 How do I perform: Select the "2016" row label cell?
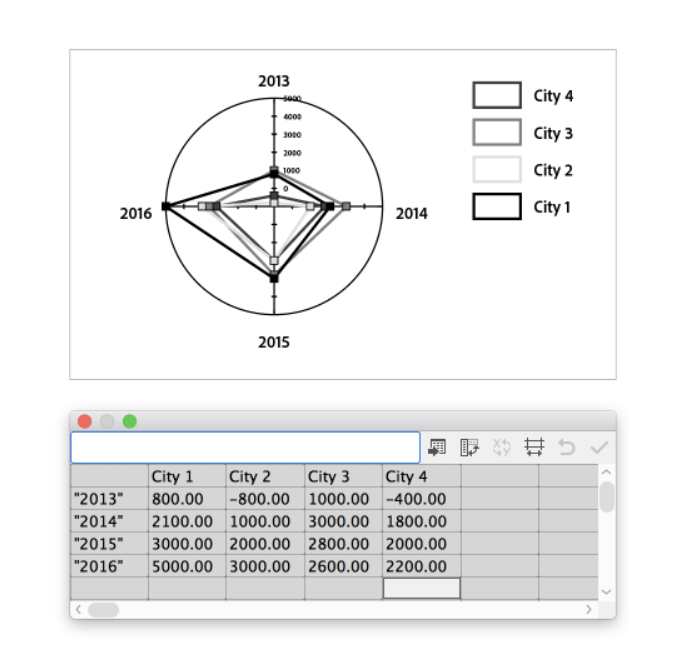pyautogui.click(x=109, y=566)
